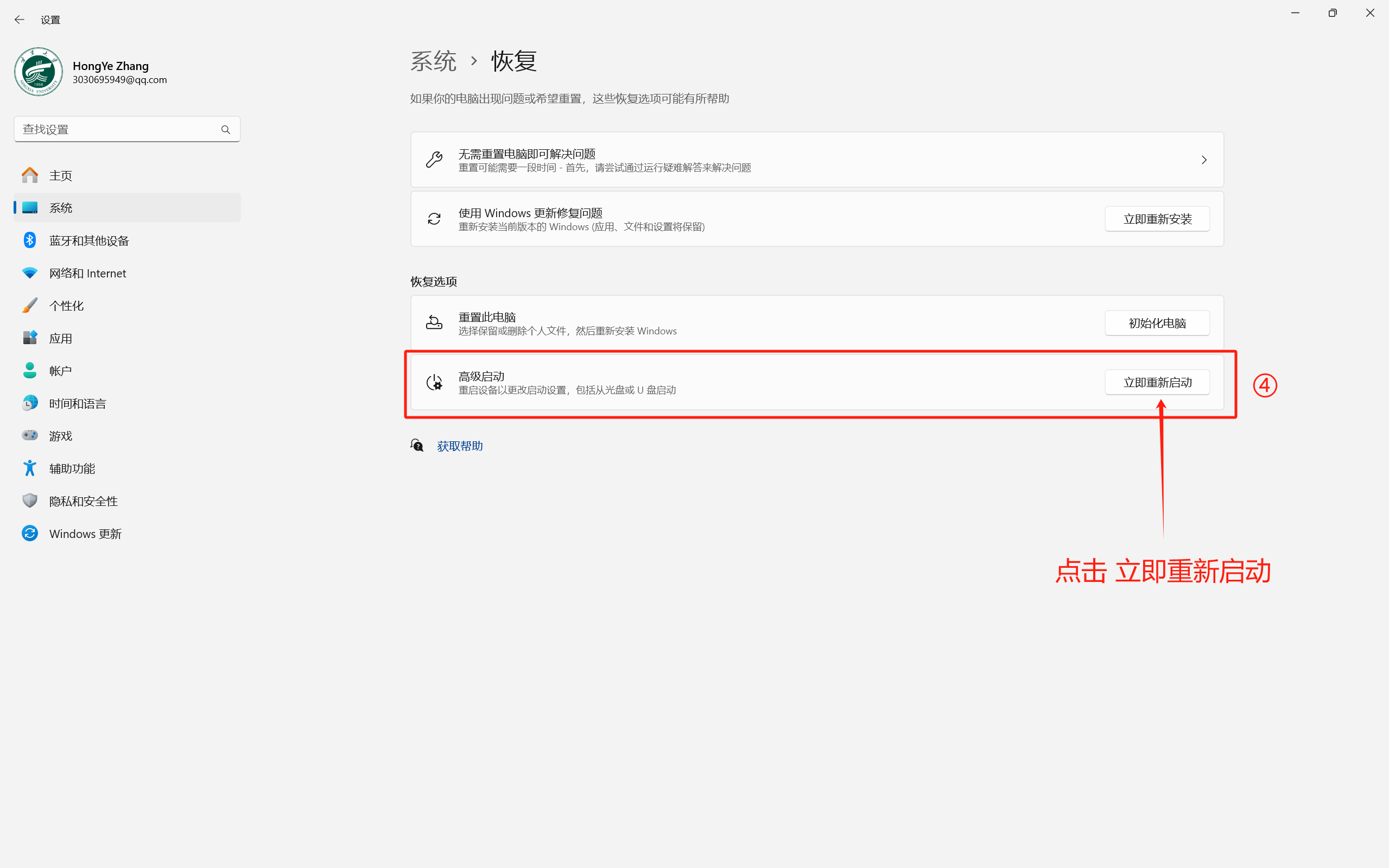The height and width of the screenshot is (868, 1389).
Task: Select 帐户 in the sidebar
Action: [x=61, y=371]
